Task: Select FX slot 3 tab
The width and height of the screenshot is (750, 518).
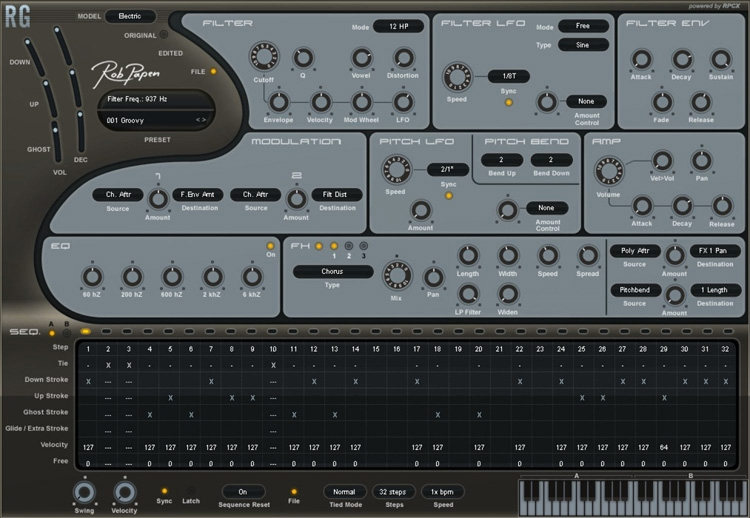Action: coord(364,246)
